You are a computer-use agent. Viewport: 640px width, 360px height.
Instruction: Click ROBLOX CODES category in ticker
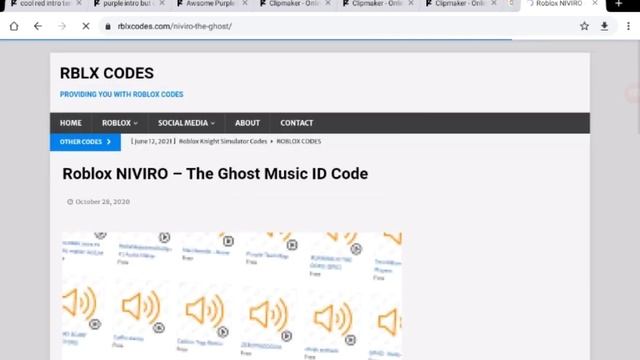click(299, 141)
